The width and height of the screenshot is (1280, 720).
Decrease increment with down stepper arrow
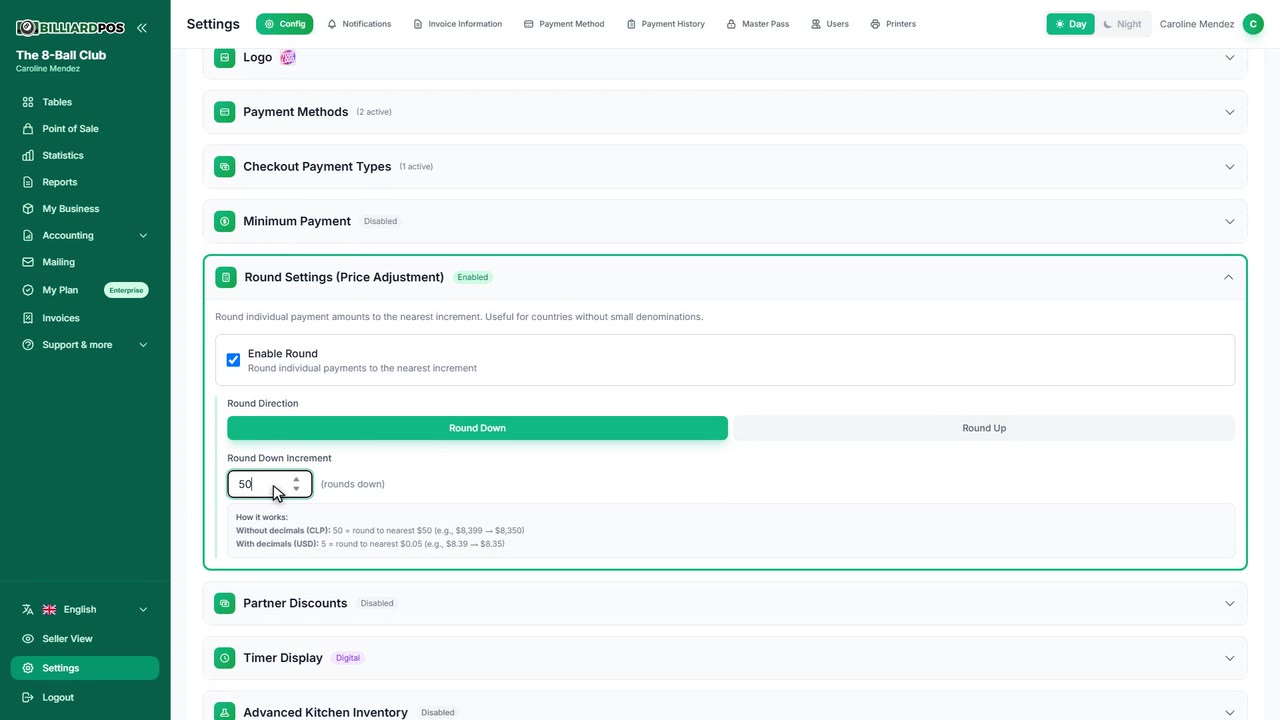[296, 489]
